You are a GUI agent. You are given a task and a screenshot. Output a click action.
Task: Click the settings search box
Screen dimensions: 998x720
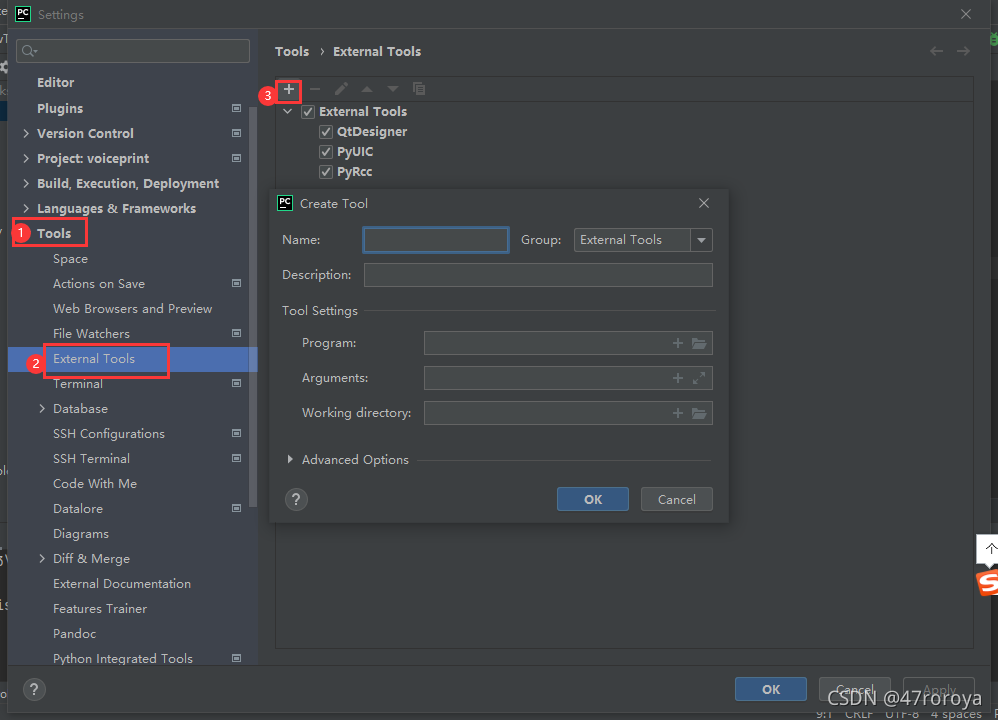click(133, 51)
